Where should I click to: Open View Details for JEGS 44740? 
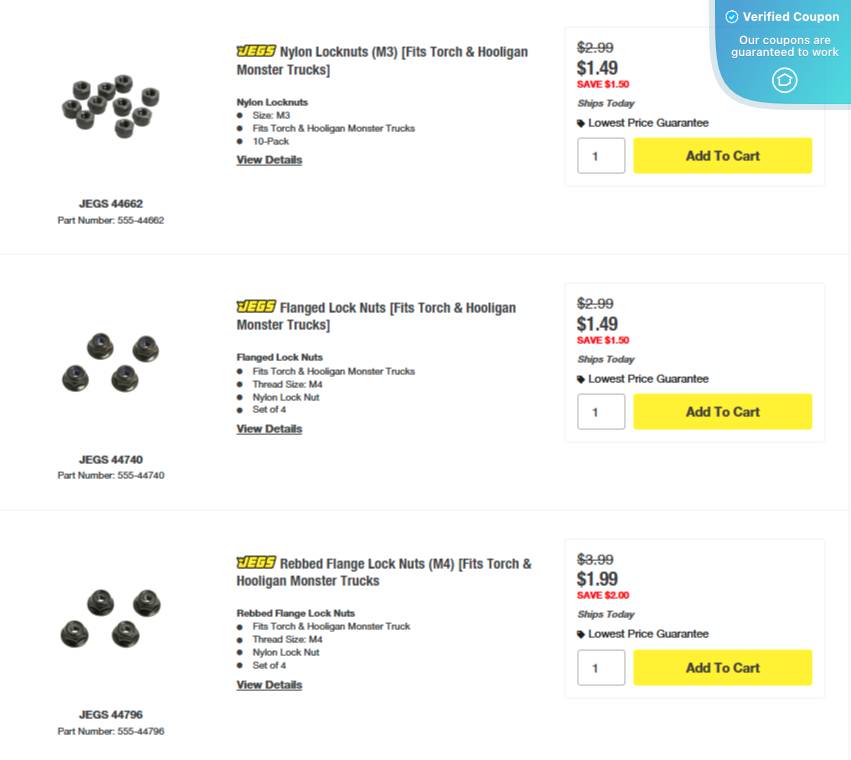point(268,428)
